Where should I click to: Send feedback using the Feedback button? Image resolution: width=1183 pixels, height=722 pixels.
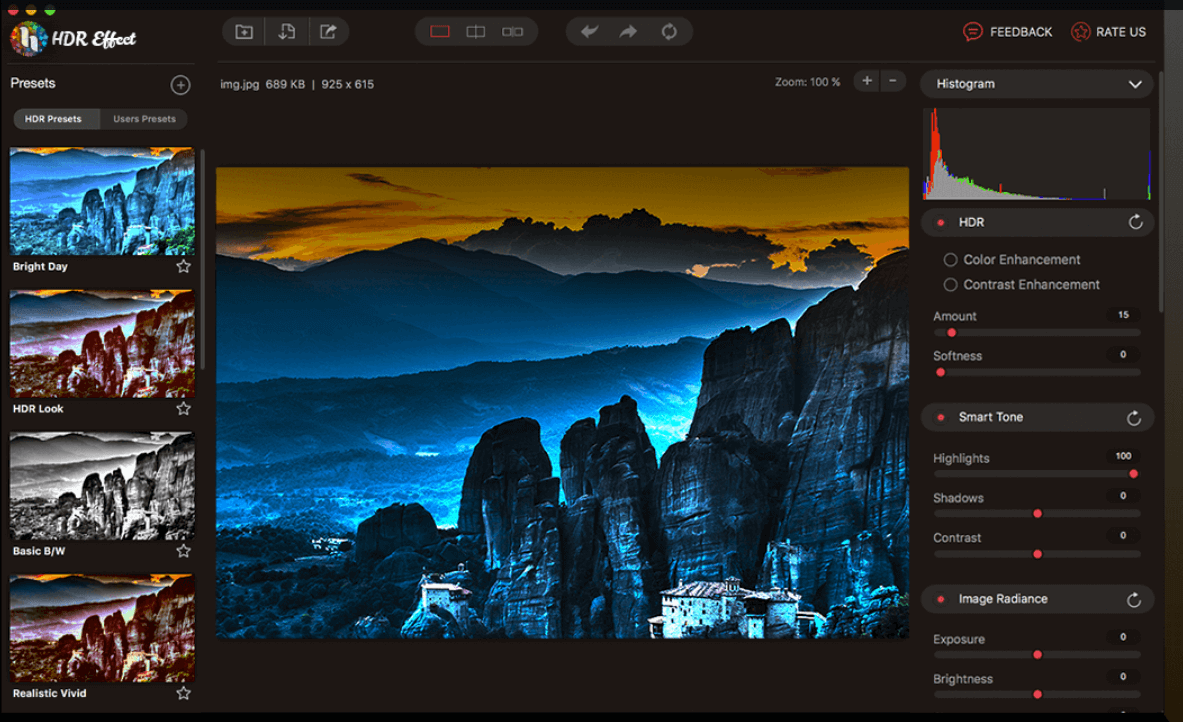click(1008, 31)
